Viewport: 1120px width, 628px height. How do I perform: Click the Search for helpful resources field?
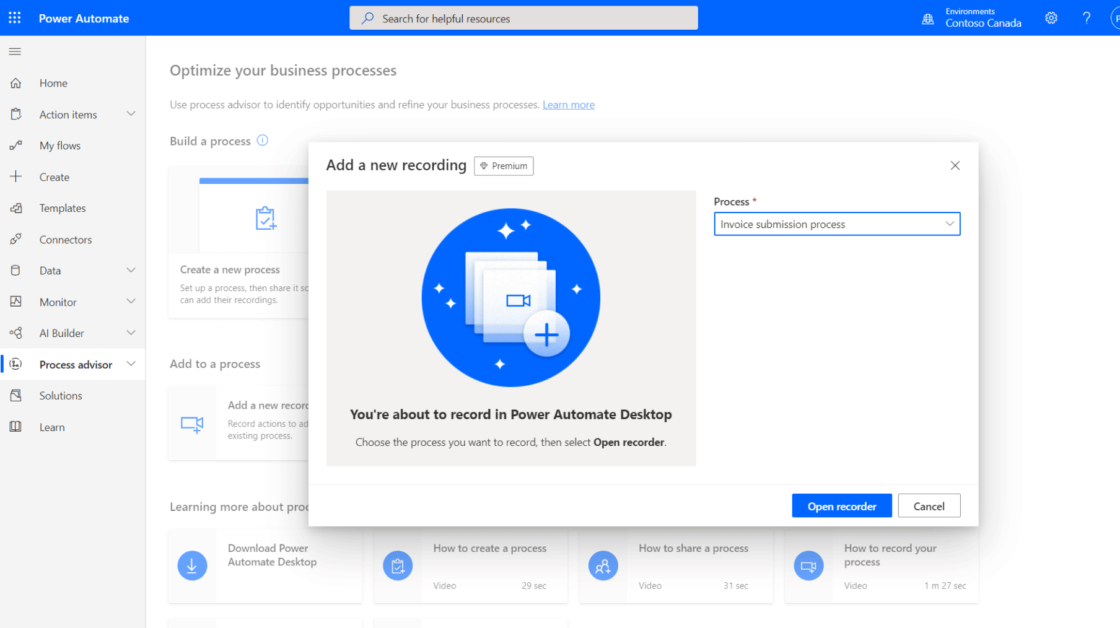coord(523,18)
